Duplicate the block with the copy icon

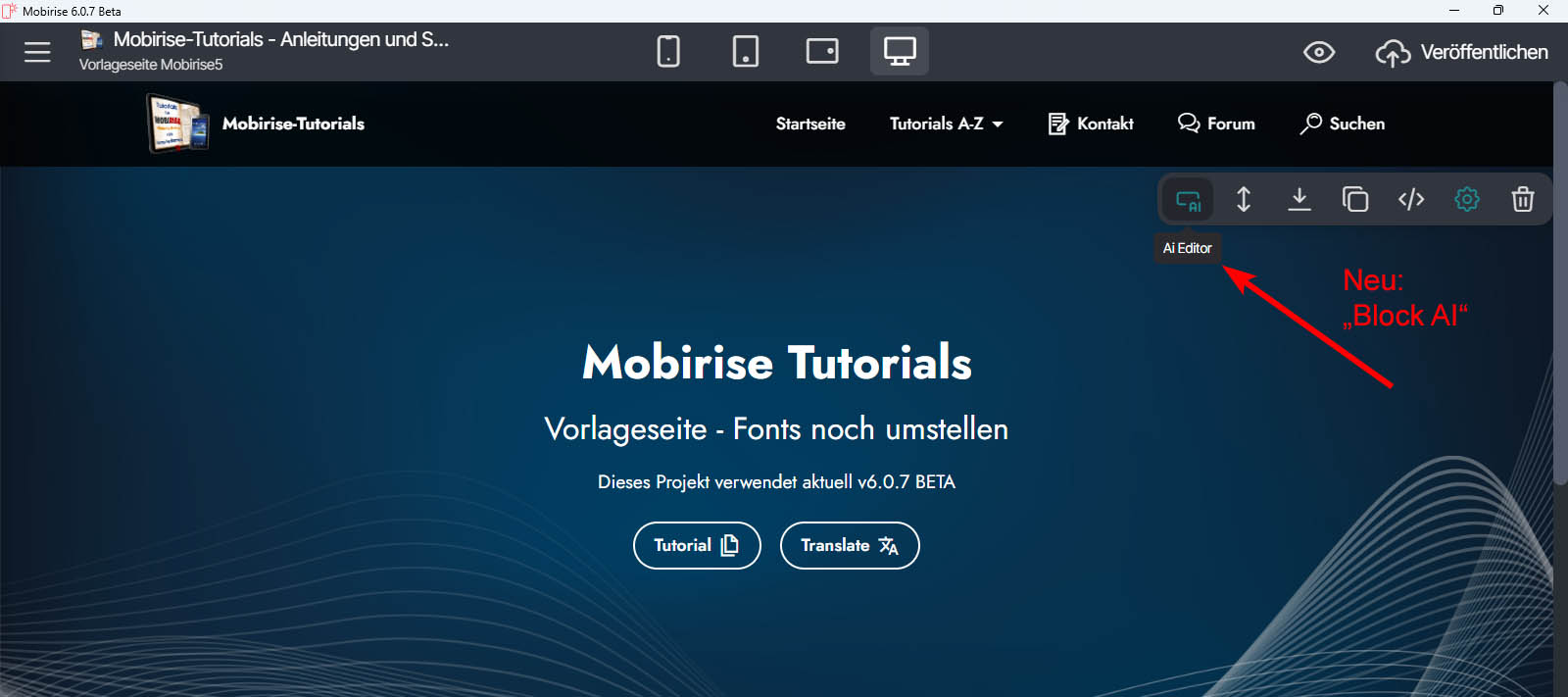click(1355, 200)
